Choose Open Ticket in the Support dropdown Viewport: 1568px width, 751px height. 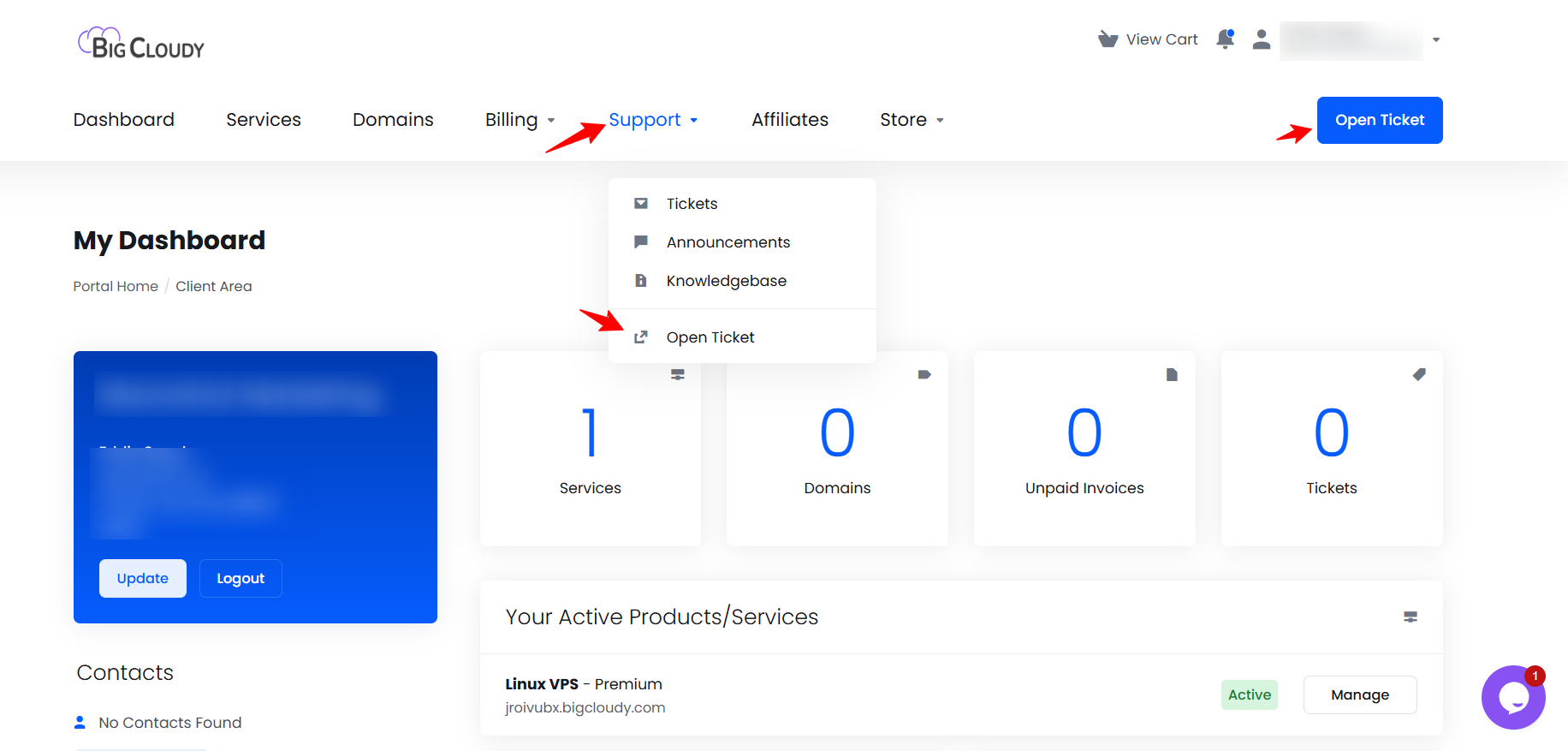(742, 337)
